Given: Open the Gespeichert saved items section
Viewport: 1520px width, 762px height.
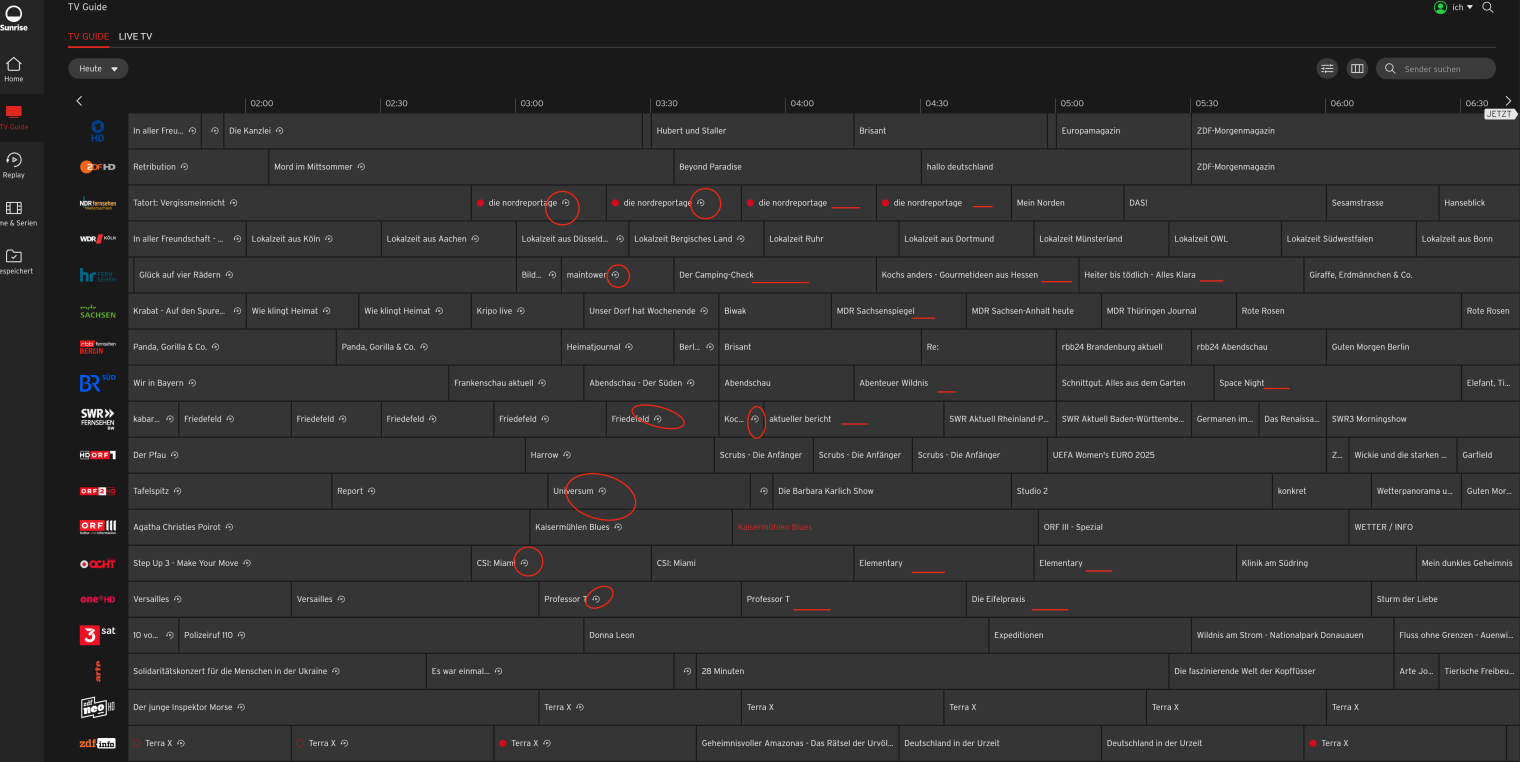Looking at the screenshot, I should coord(14,260).
